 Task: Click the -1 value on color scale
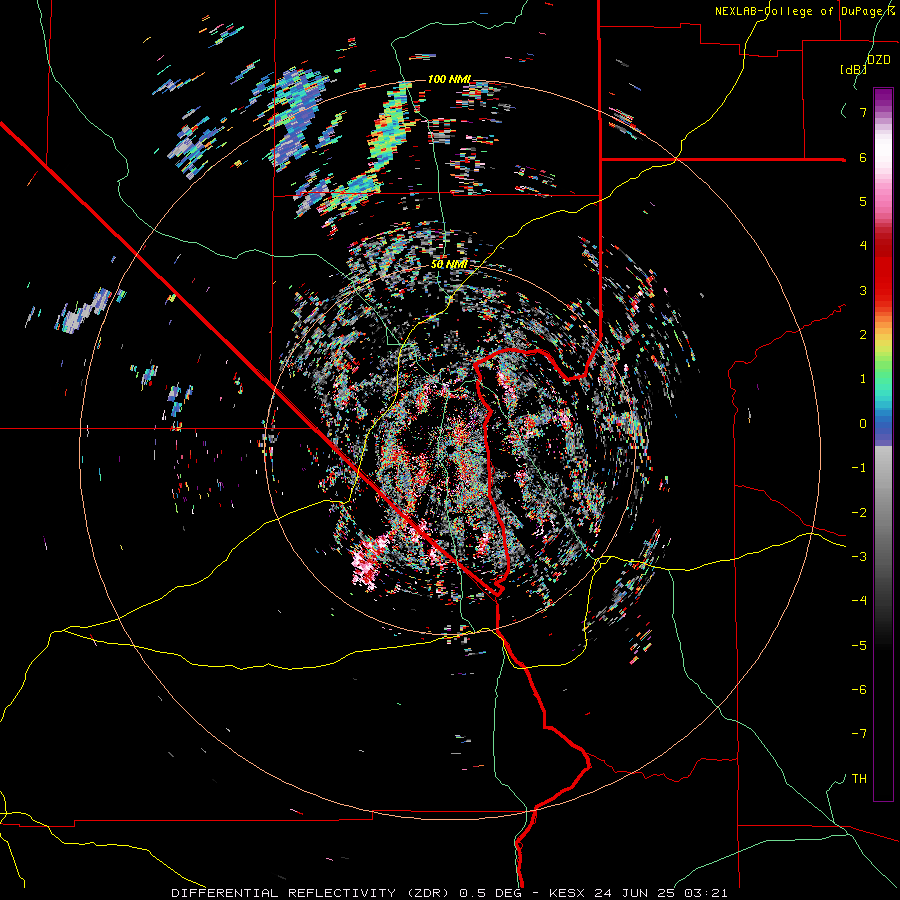(859, 468)
